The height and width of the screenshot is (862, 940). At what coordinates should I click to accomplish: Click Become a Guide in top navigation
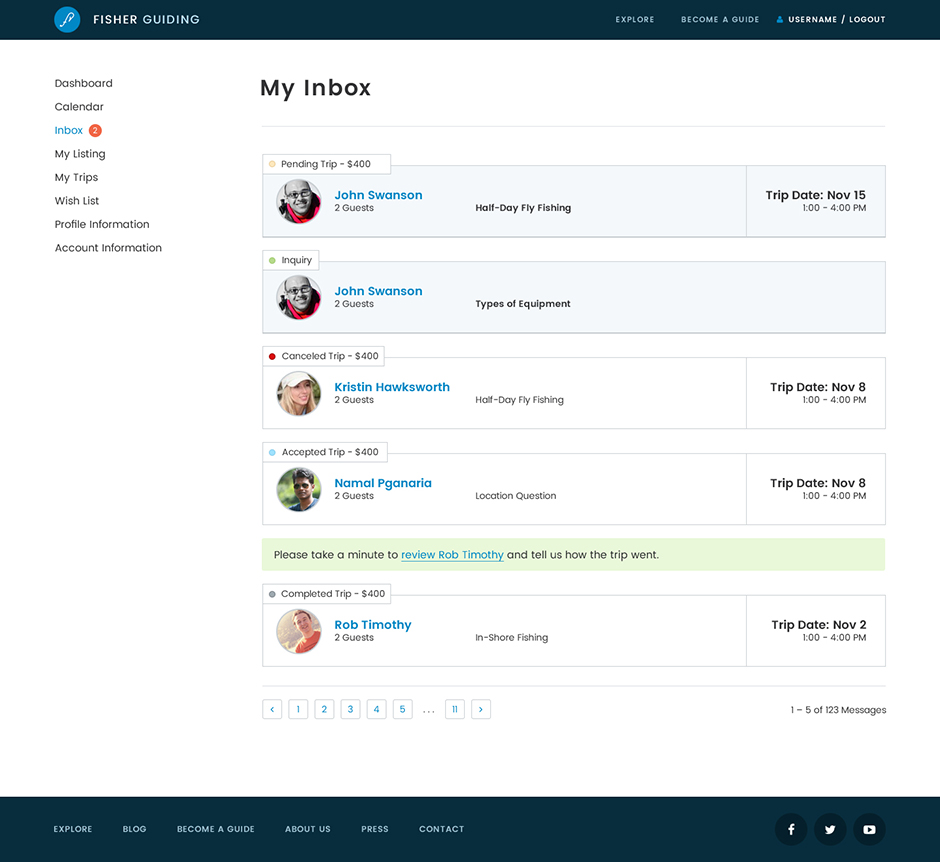coord(720,20)
